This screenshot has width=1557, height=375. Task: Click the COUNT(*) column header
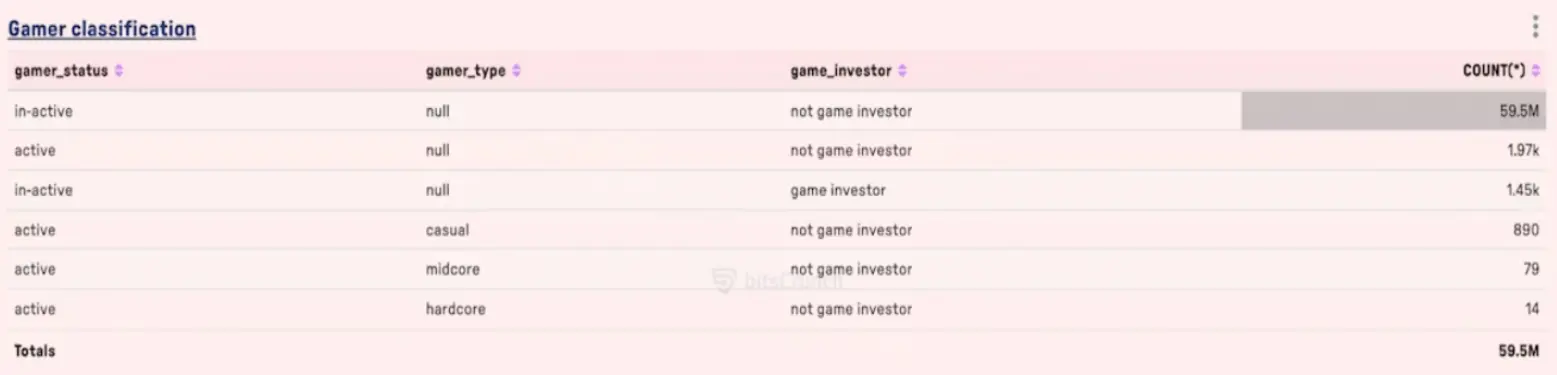coord(1494,71)
